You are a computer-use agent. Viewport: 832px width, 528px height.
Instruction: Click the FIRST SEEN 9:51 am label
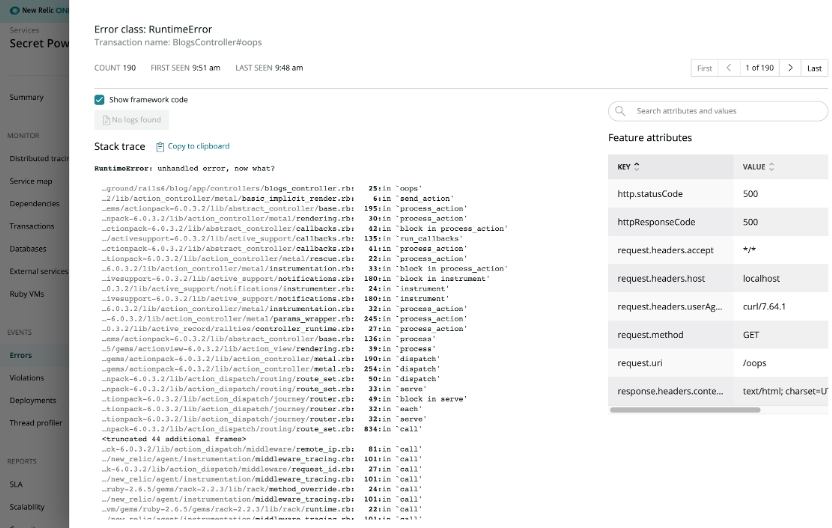tap(185, 68)
